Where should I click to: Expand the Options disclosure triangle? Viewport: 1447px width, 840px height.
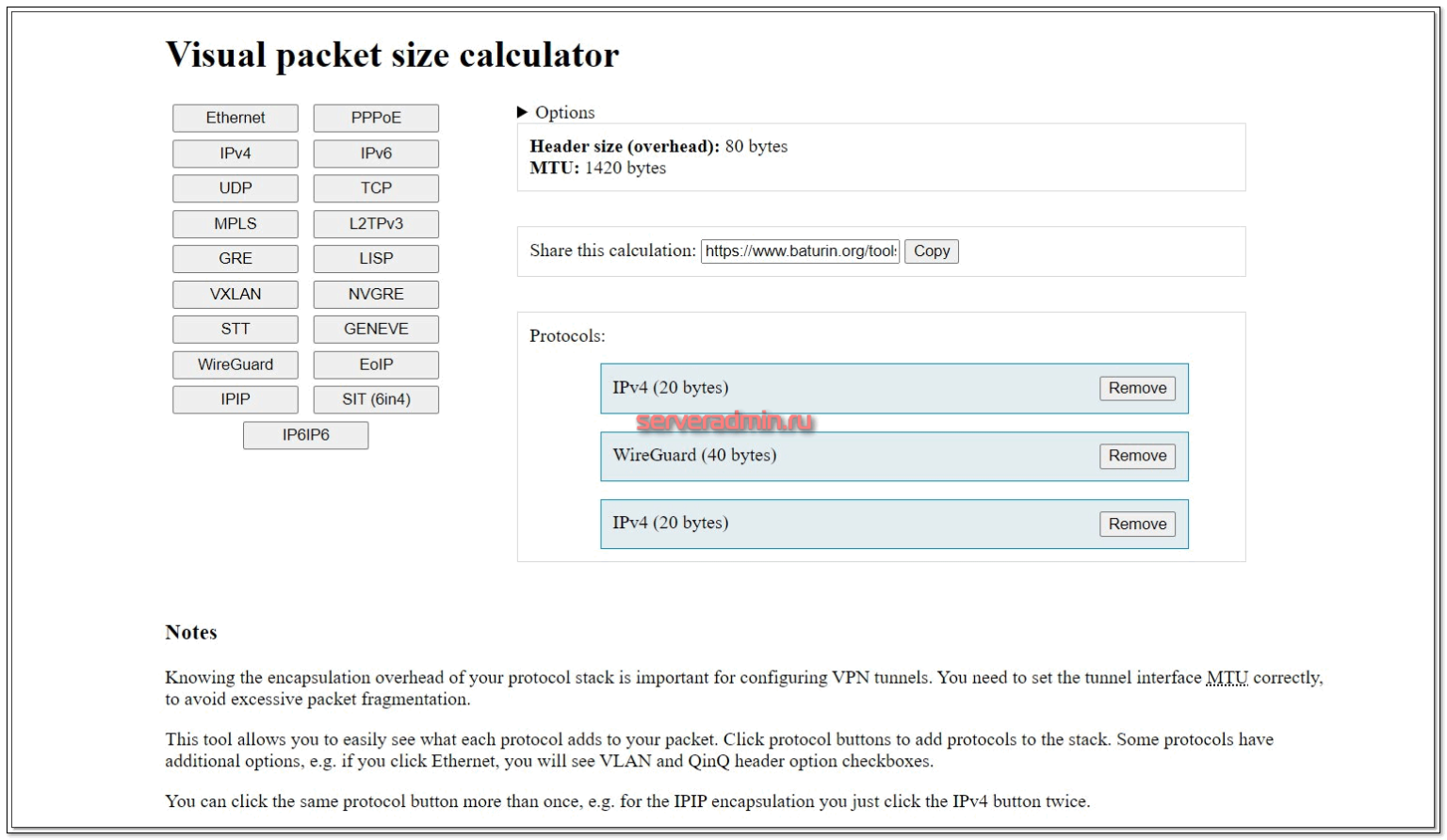coord(523,113)
